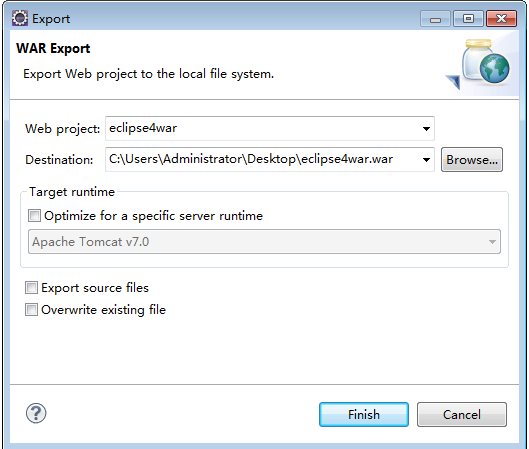This screenshot has width=529, height=449.
Task: Open the Destination path dropdown arrow
Action: tap(426, 160)
